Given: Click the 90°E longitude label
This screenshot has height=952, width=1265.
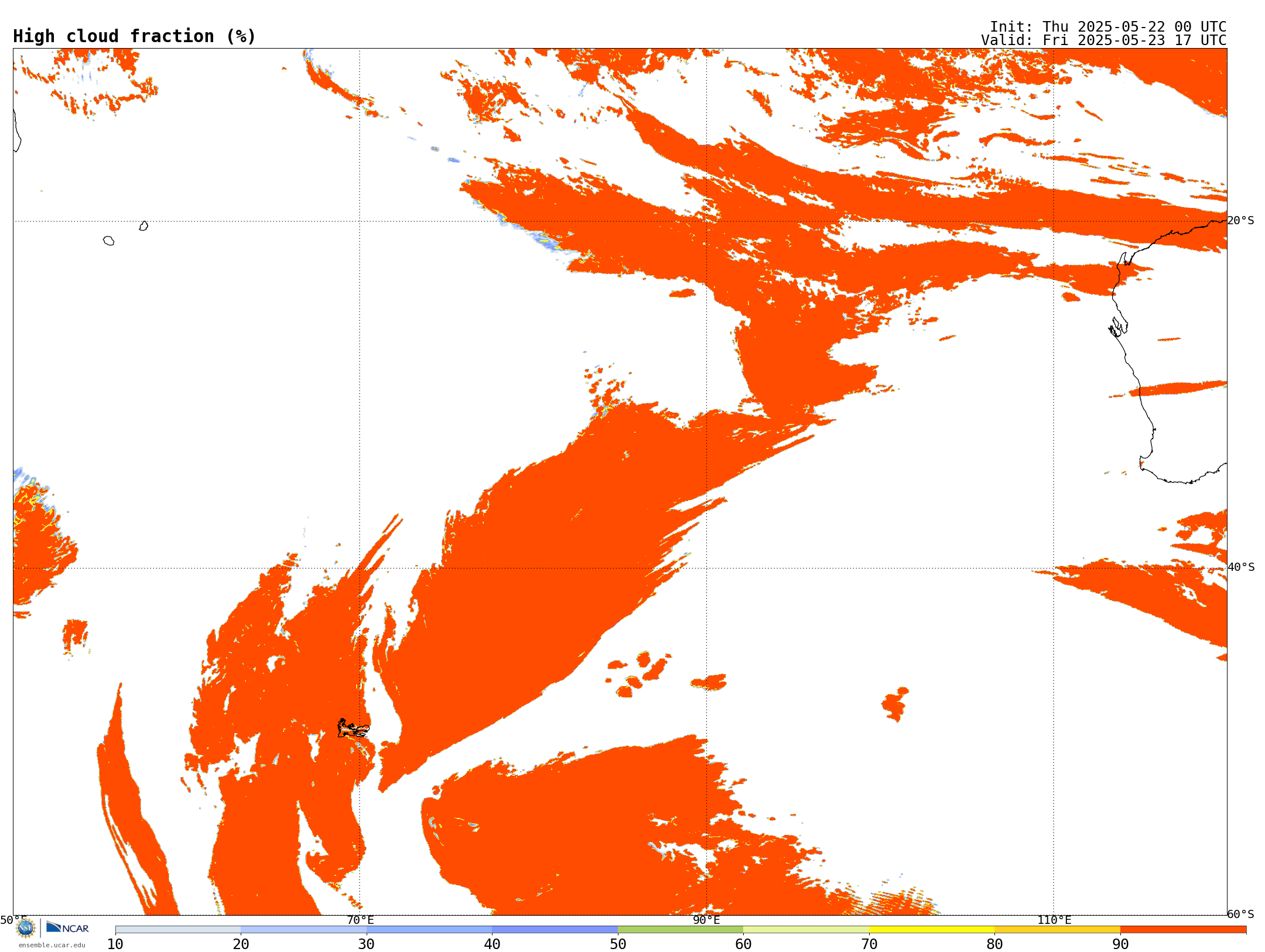Looking at the screenshot, I should 706,920.
